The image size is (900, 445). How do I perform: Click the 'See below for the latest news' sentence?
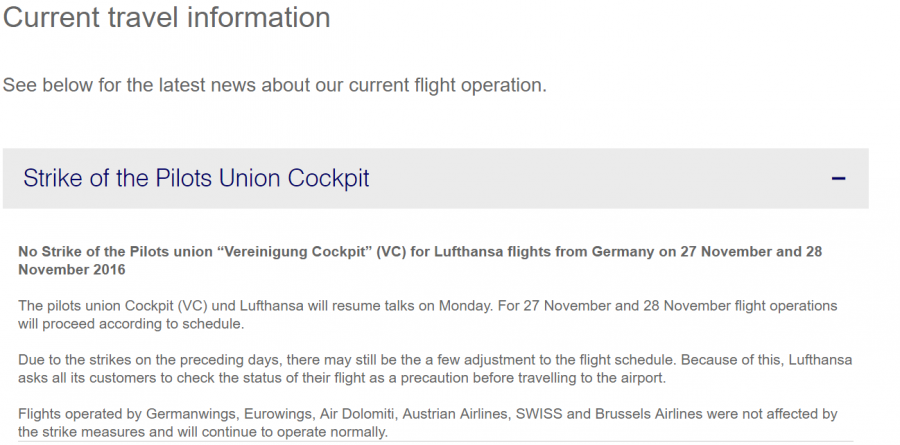[274, 85]
